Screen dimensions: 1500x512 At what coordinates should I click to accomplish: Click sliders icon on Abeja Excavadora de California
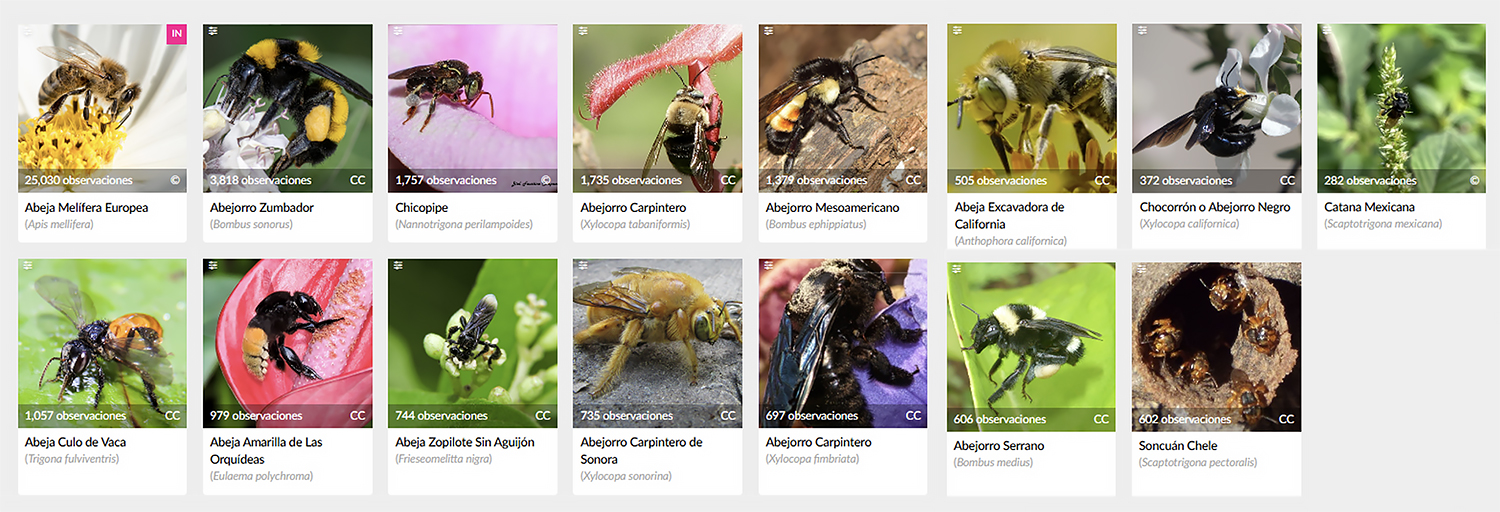[957, 31]
